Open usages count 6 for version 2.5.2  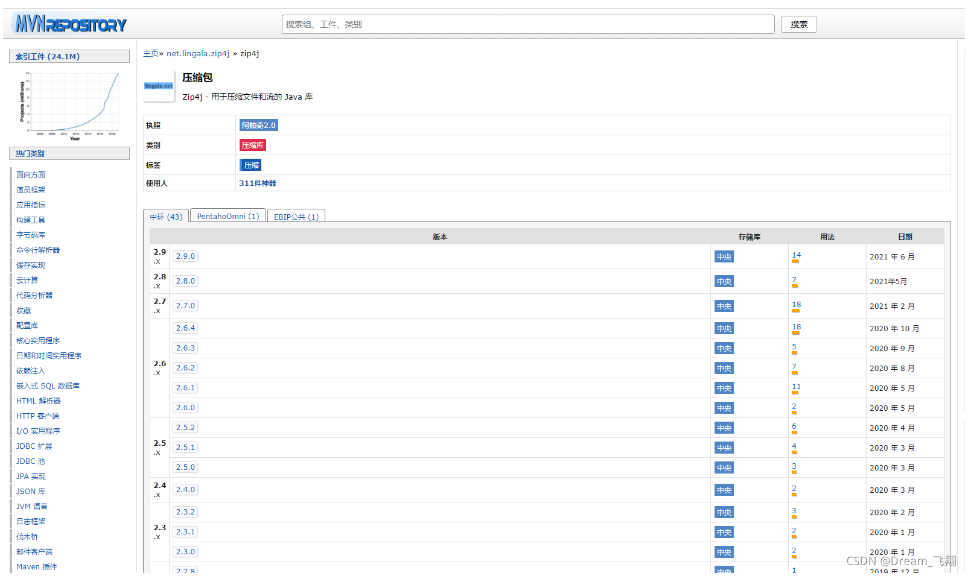click(795, 427)
